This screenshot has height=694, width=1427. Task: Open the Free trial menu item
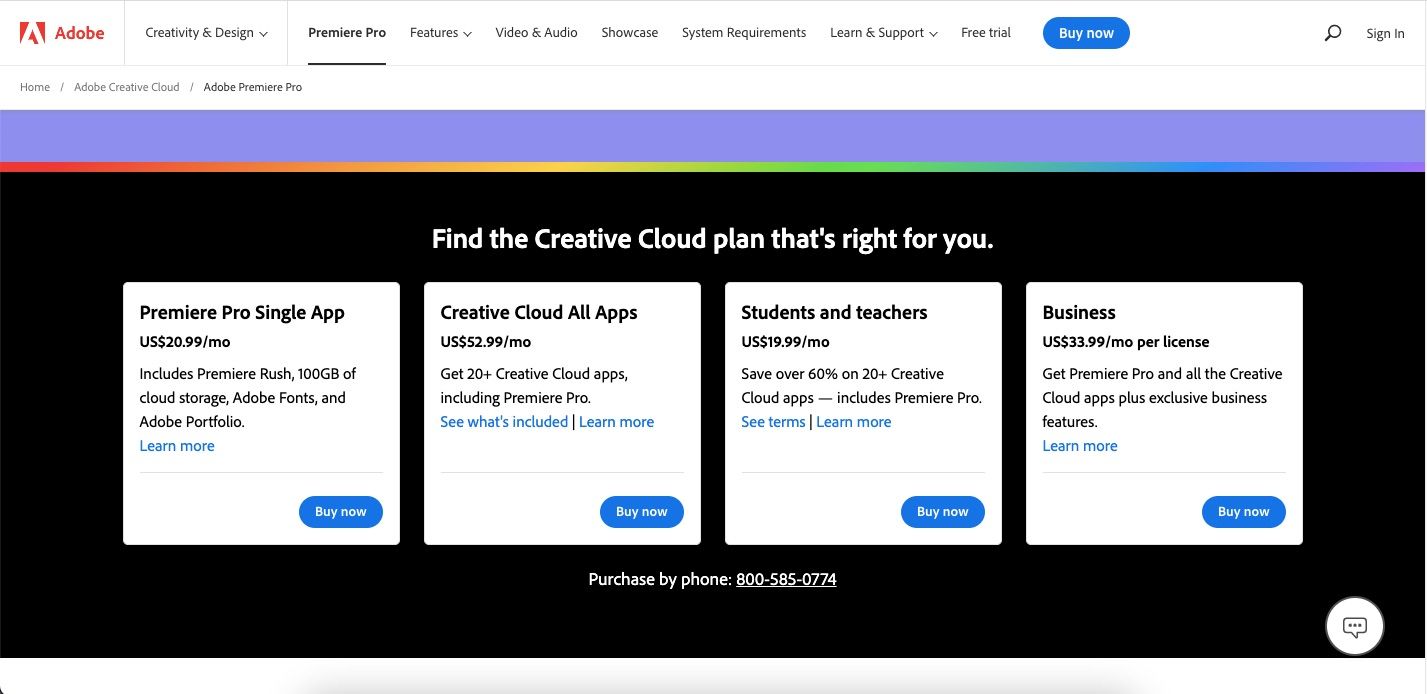[986, 33]
